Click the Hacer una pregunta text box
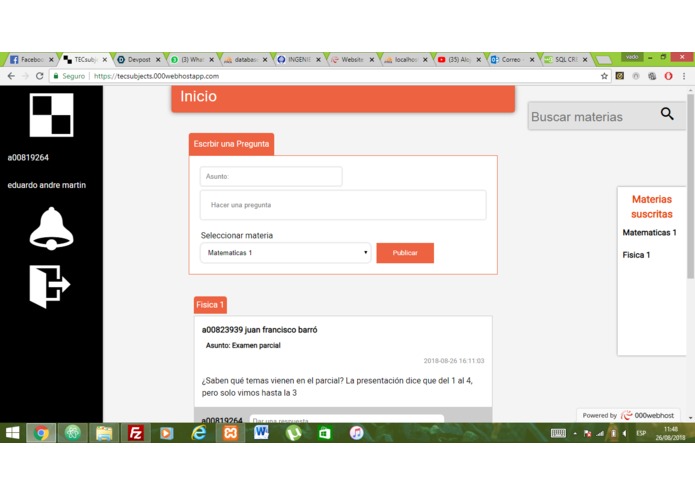This screenshot has width=695, height=494. click(343, 205)
